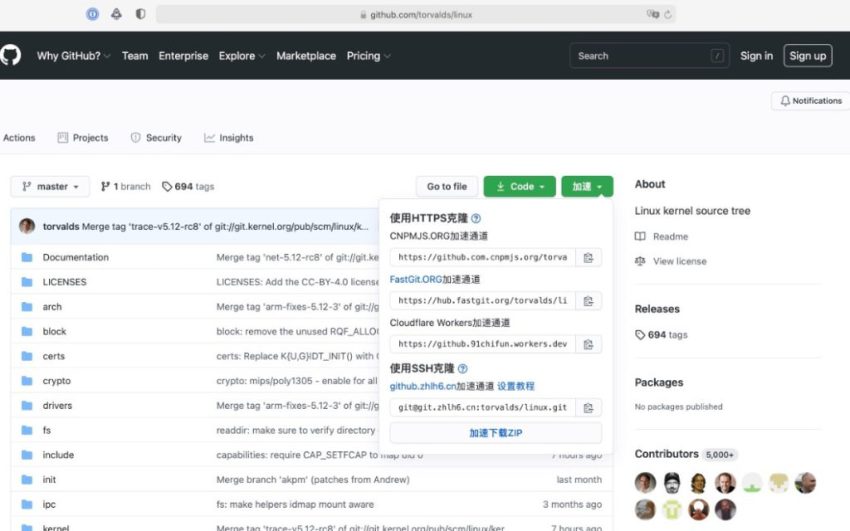Image resolution: width=850 pixels, height=531 pixels.
Task: Click the translate icon in address bar
Action: coord(653,14)
